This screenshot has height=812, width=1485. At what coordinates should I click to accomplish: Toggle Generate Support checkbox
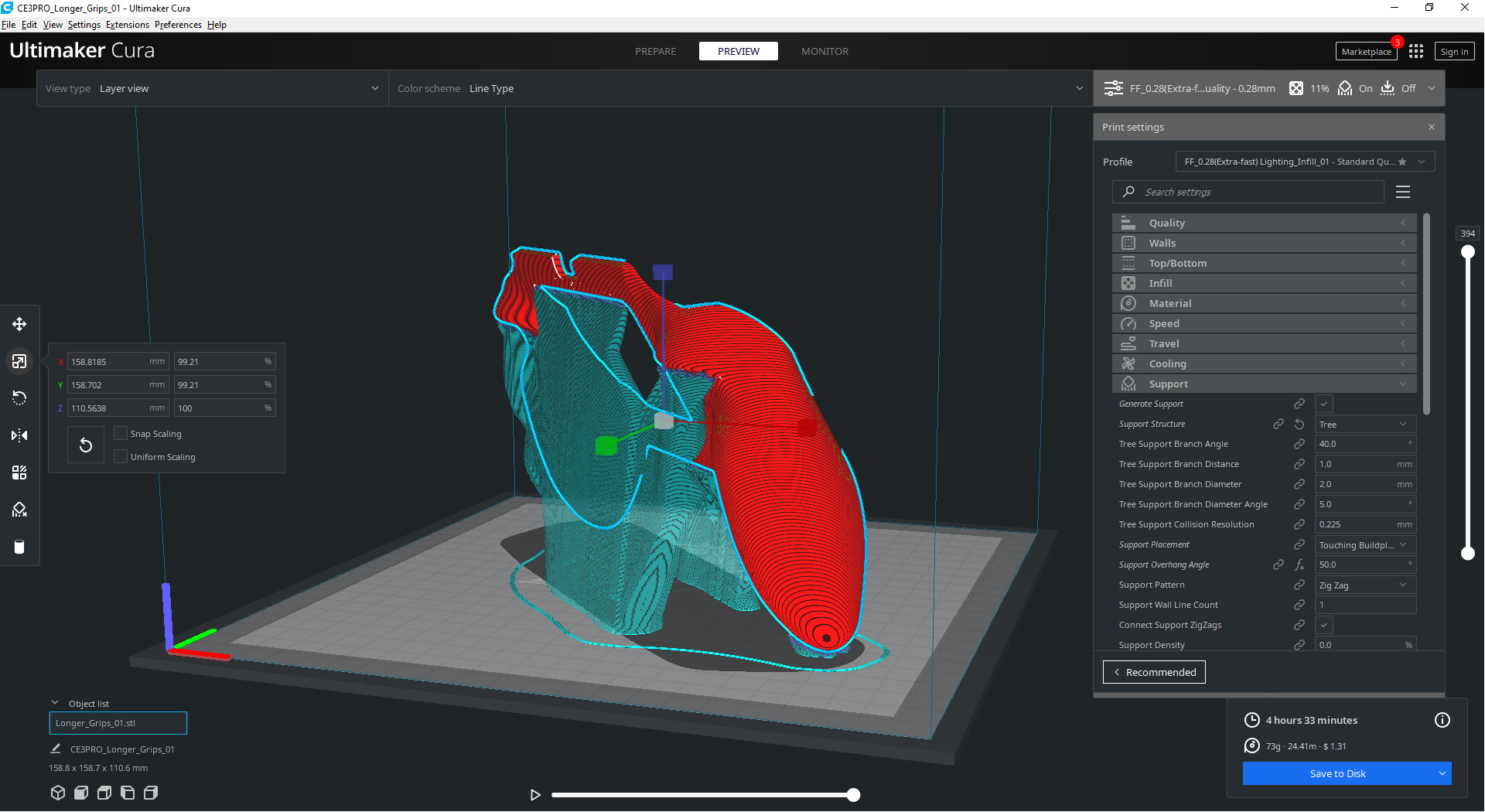click(1324, 404)
